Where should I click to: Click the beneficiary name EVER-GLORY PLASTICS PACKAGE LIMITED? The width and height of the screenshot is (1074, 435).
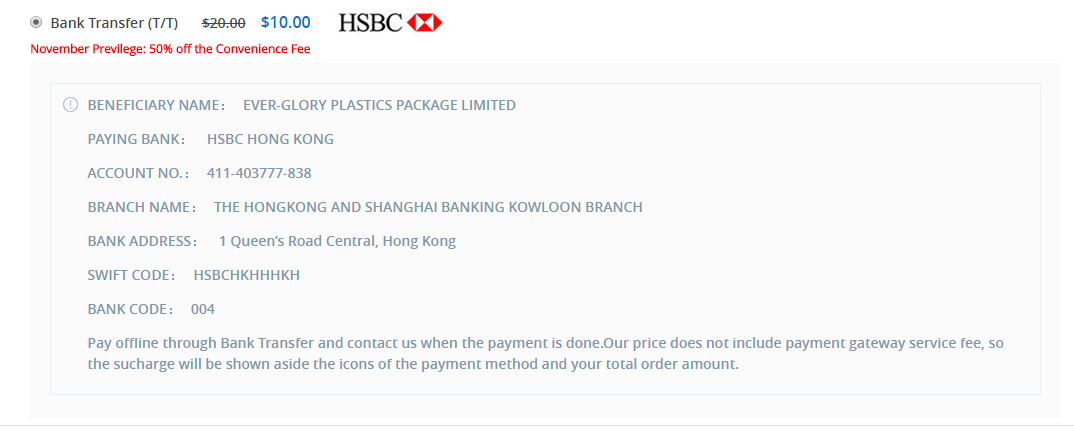coord(379,105)
